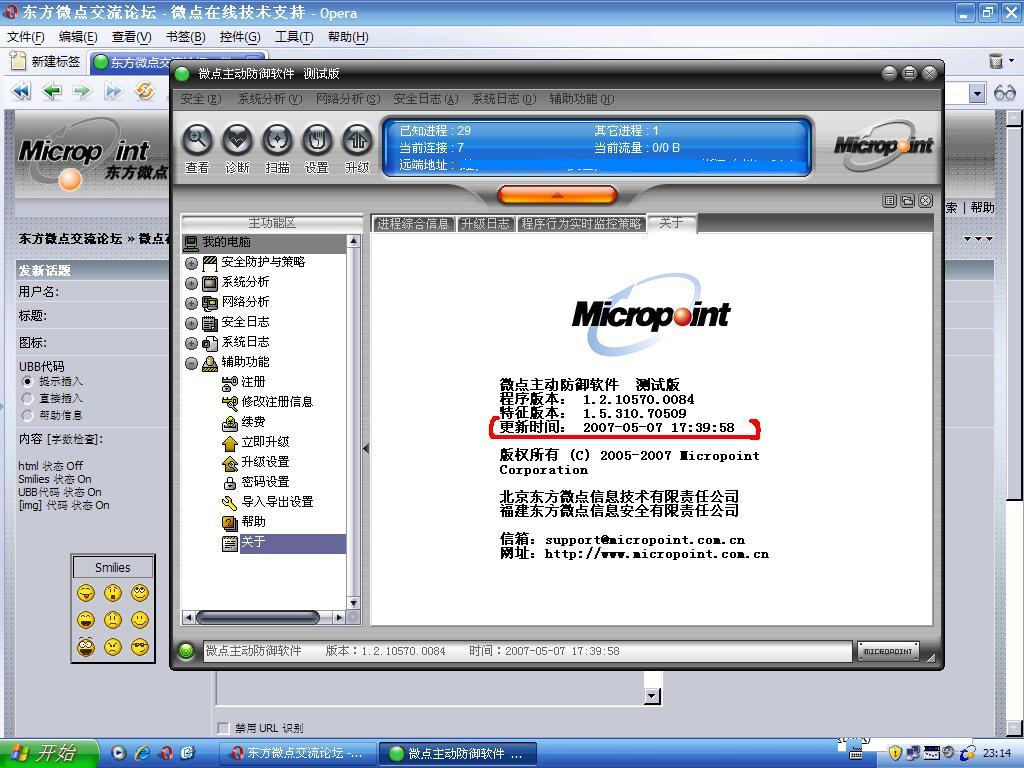
Task: Open the 诊断 diagnosis tool
Action: coord(237,140)
